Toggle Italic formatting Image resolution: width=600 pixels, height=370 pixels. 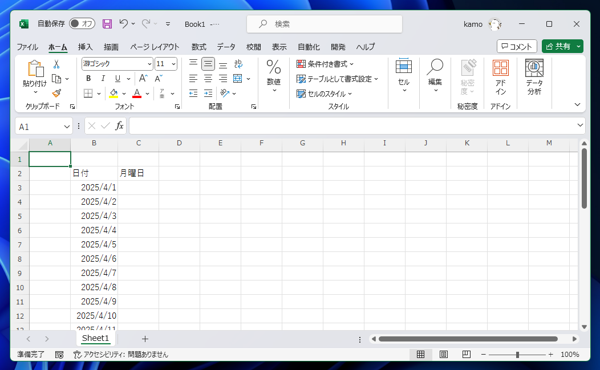(x=103, y=78)
